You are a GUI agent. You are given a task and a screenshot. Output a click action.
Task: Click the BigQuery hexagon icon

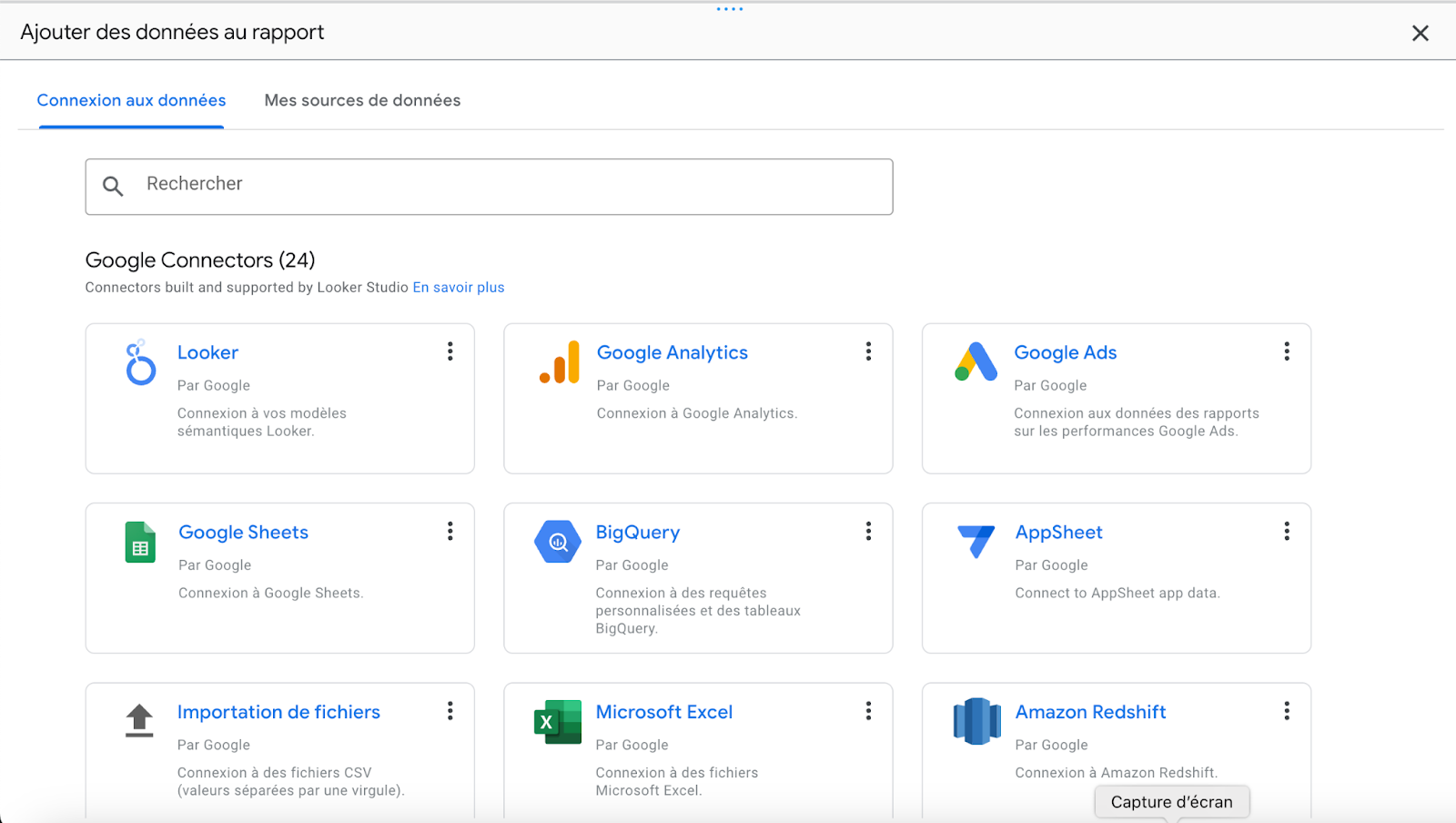pos(558,542)
